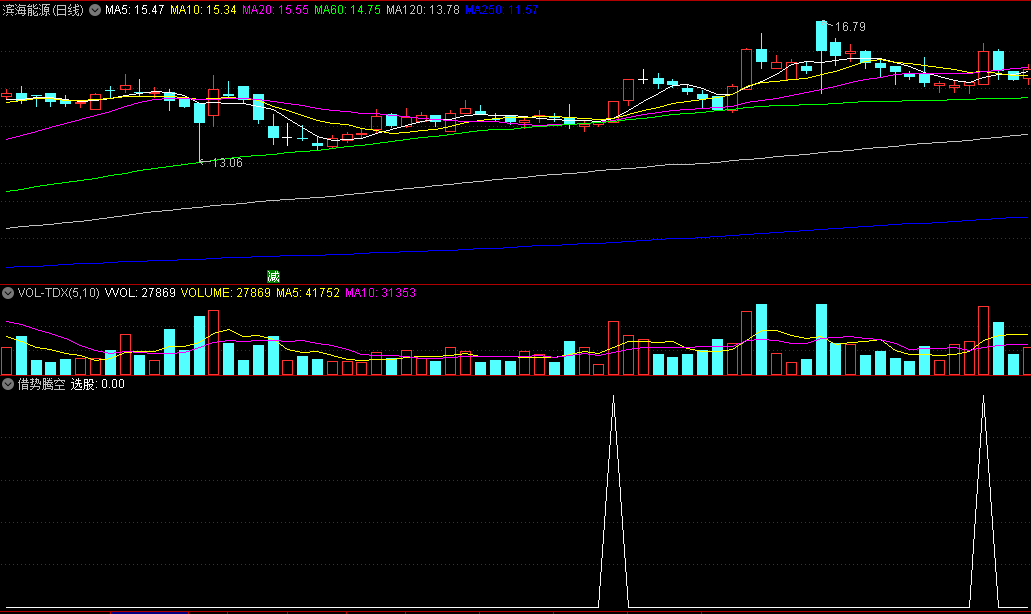Click the MA120: 13.78 label
Screen dimensions: 1031x614
(x=423, y=10)
